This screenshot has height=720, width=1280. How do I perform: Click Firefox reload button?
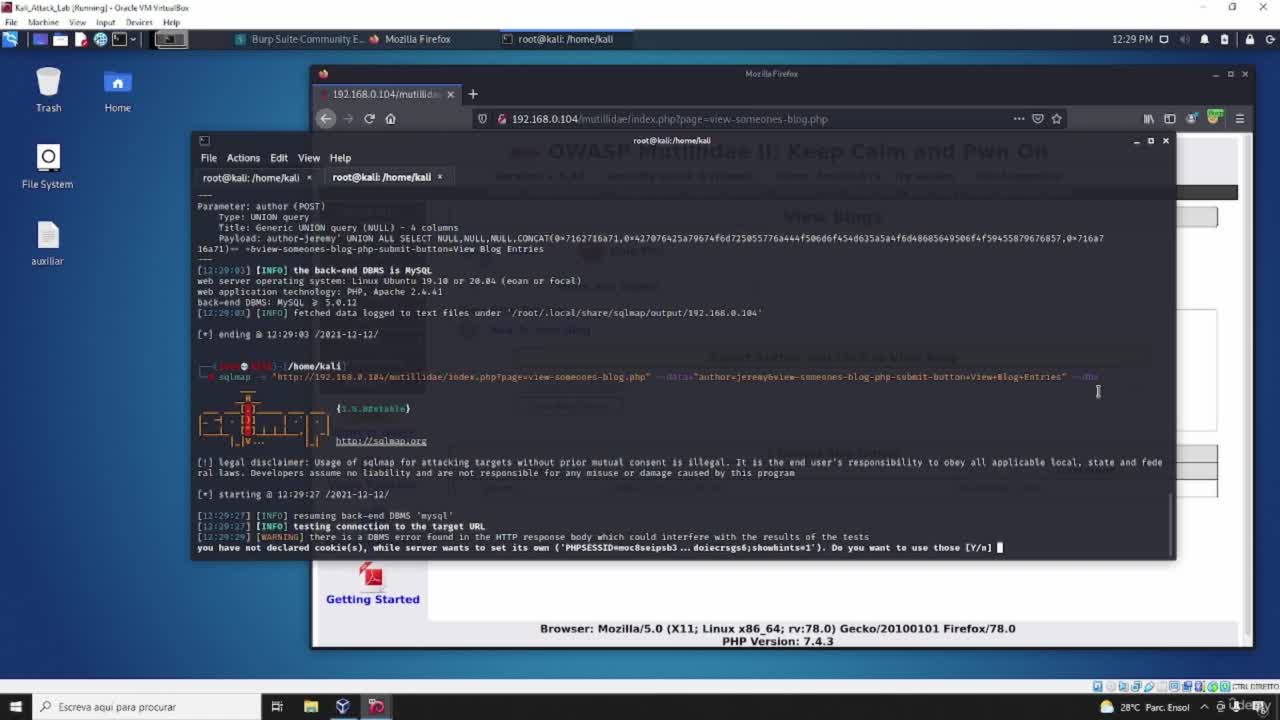coord(369,118)
